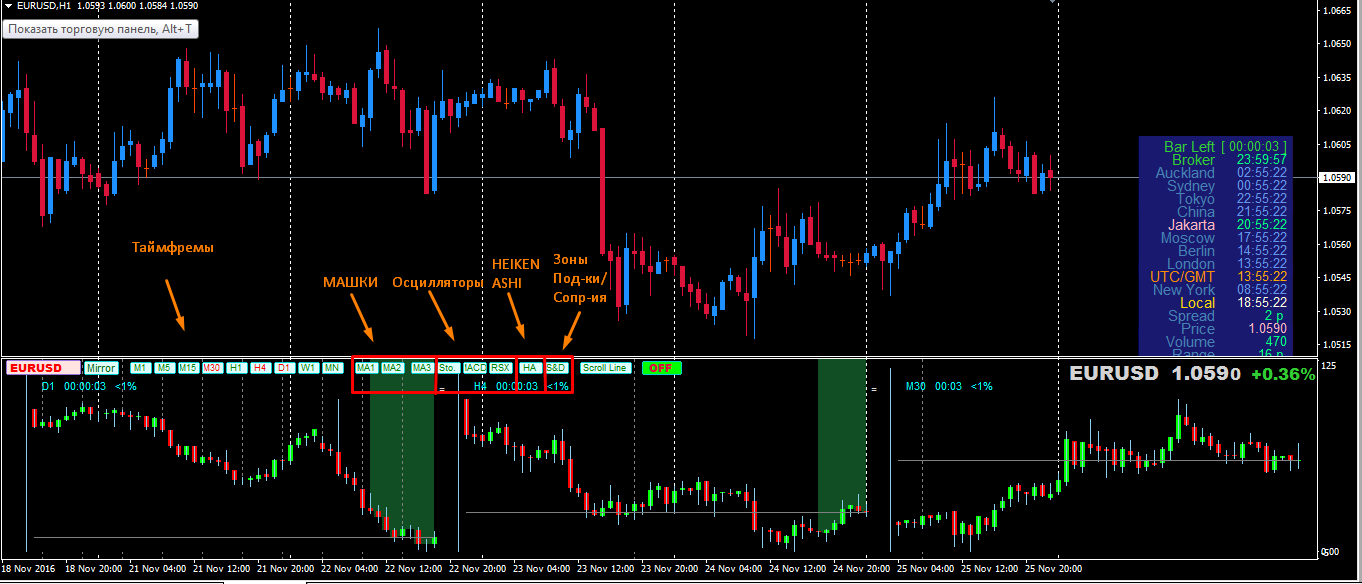Select the UTC/GMT time row
1362x584 pixels.
1219,277
